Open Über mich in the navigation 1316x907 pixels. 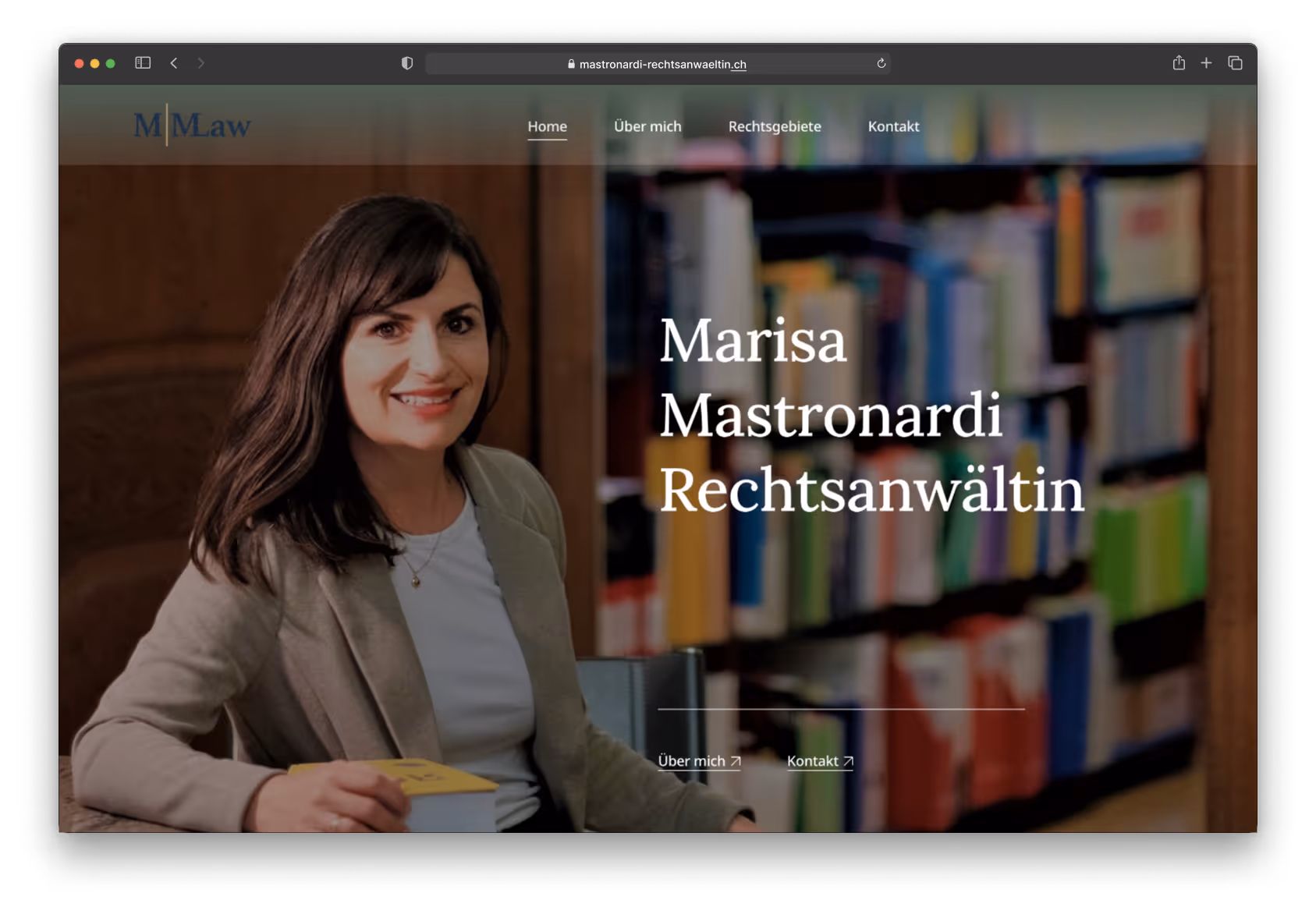pyautogui.click(x=647, y=126)
